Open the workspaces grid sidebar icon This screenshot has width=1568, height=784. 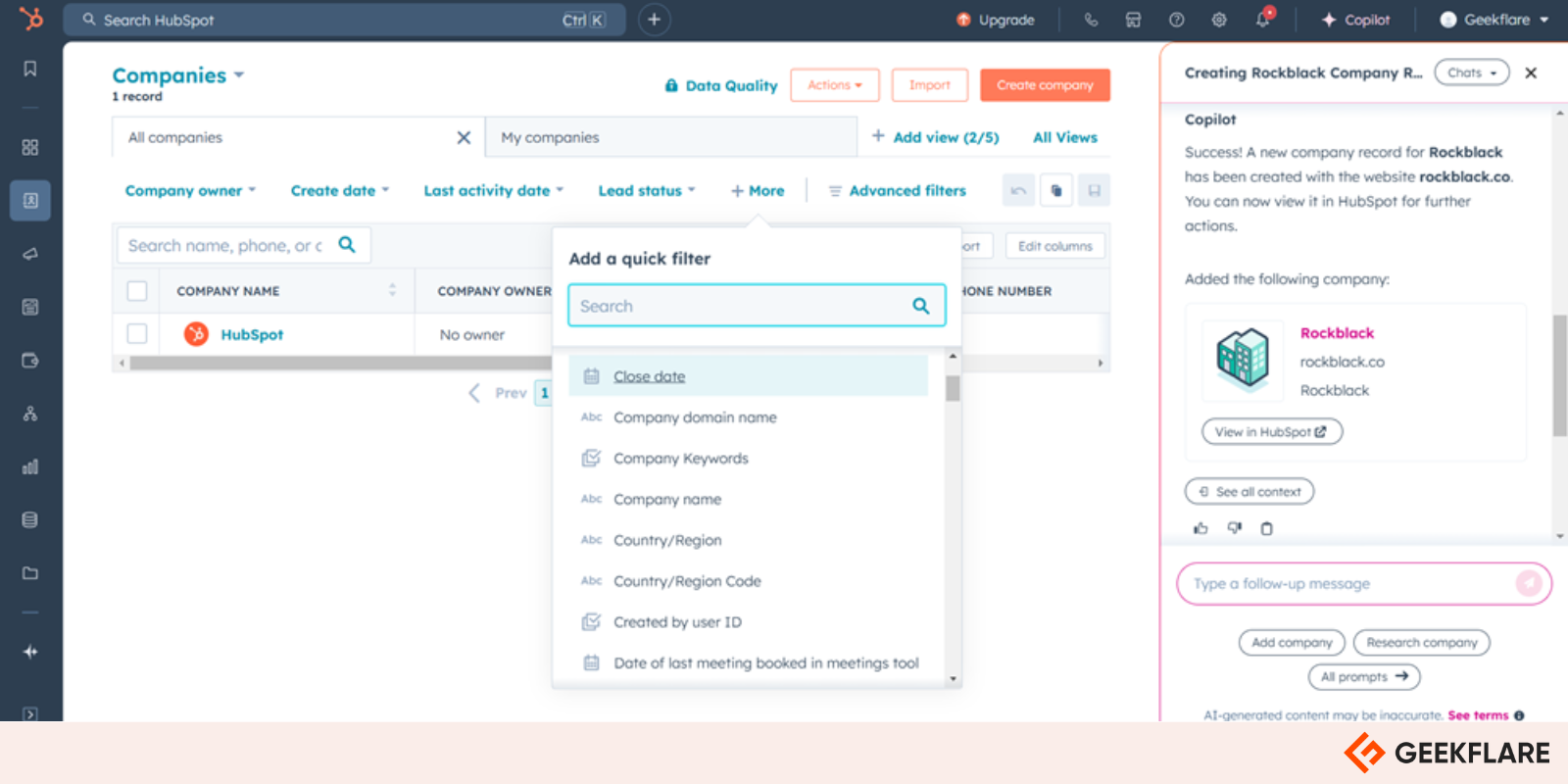click(30, 147)
